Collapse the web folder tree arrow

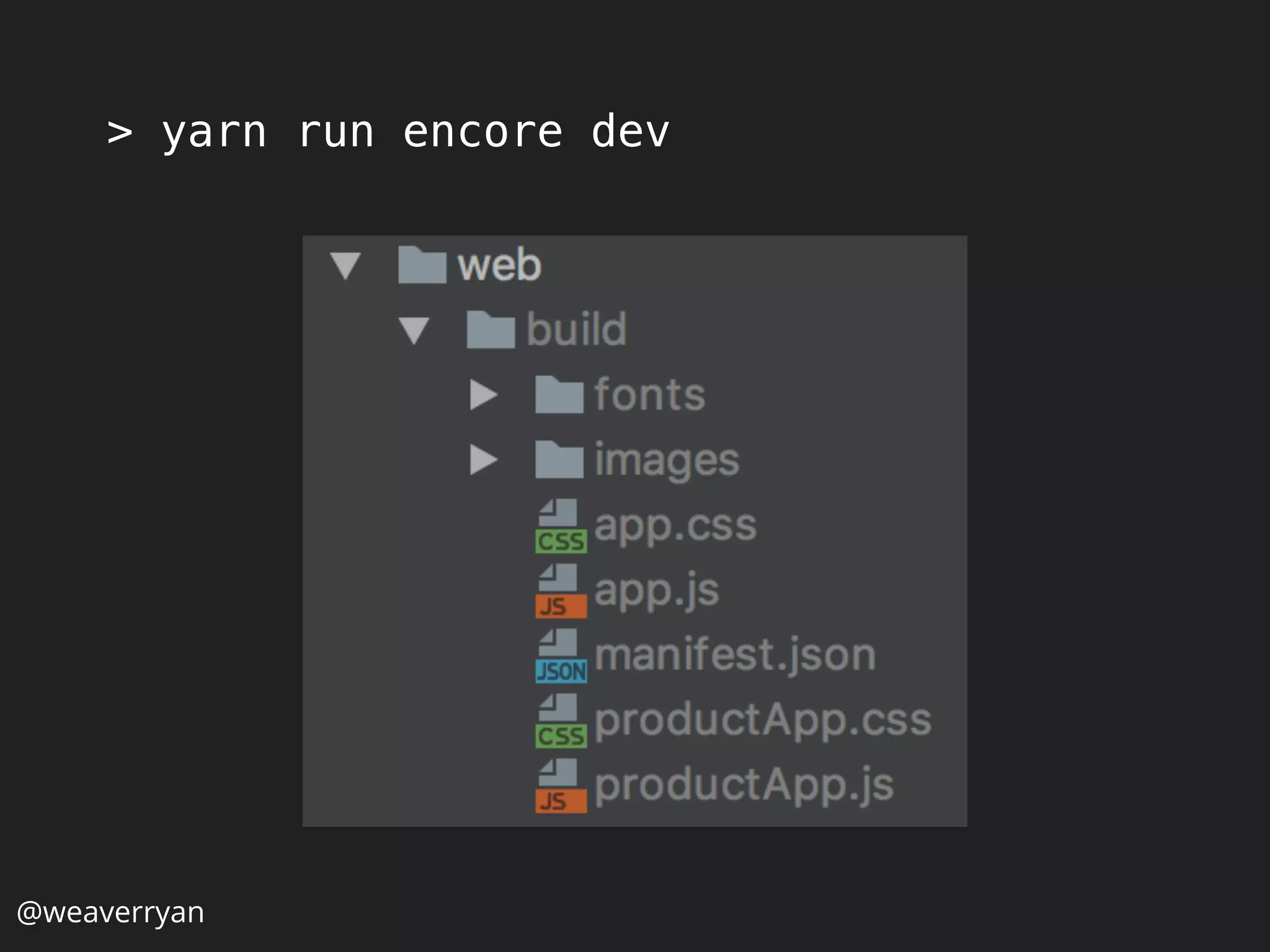click(346, 266)
